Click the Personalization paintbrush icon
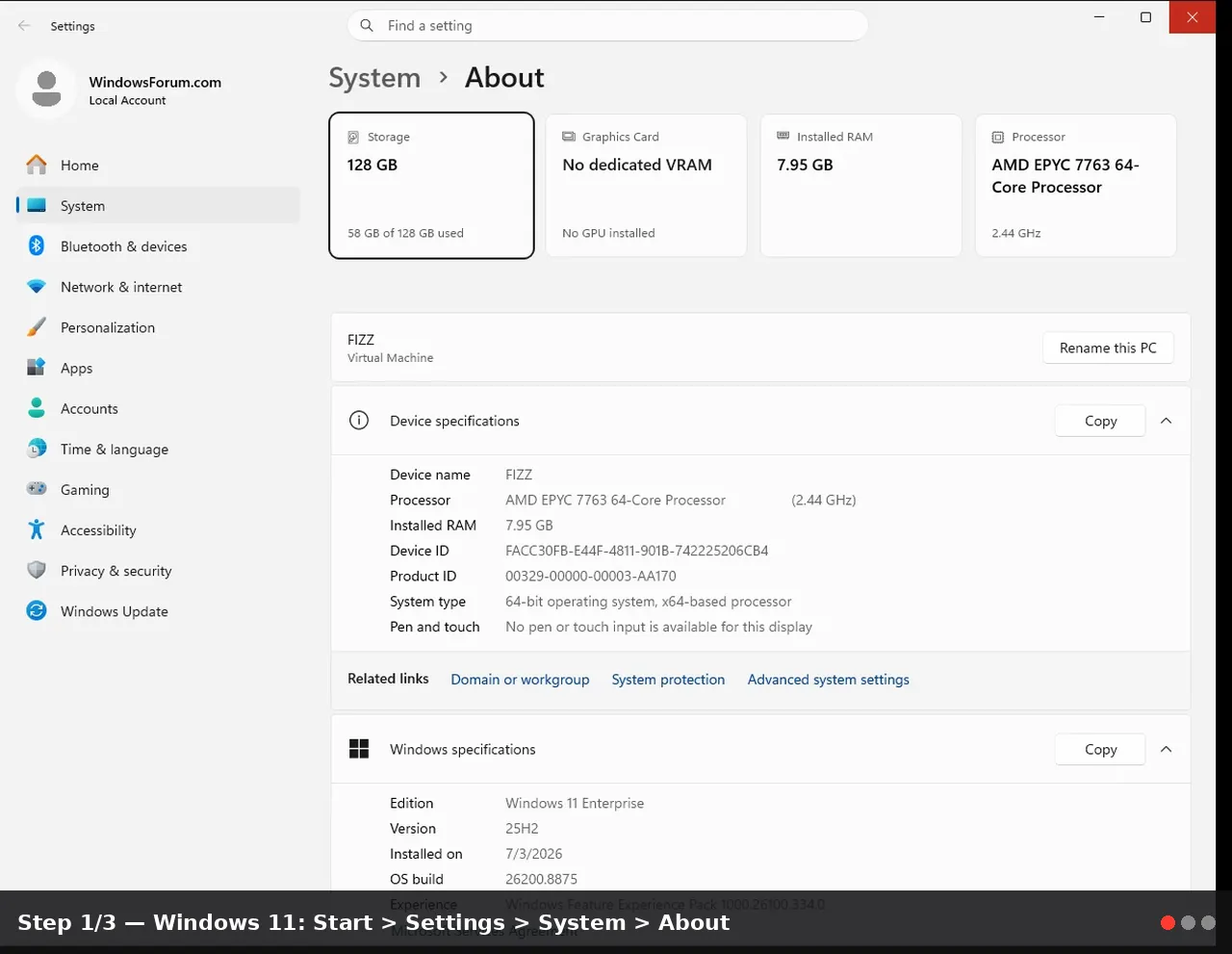The width and height of the screenshot is (1232, 954). click(37, 327)
